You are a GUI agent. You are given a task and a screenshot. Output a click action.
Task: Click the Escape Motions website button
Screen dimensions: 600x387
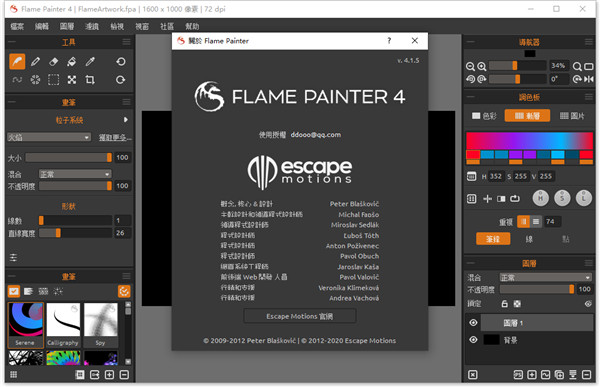point(300,316)
